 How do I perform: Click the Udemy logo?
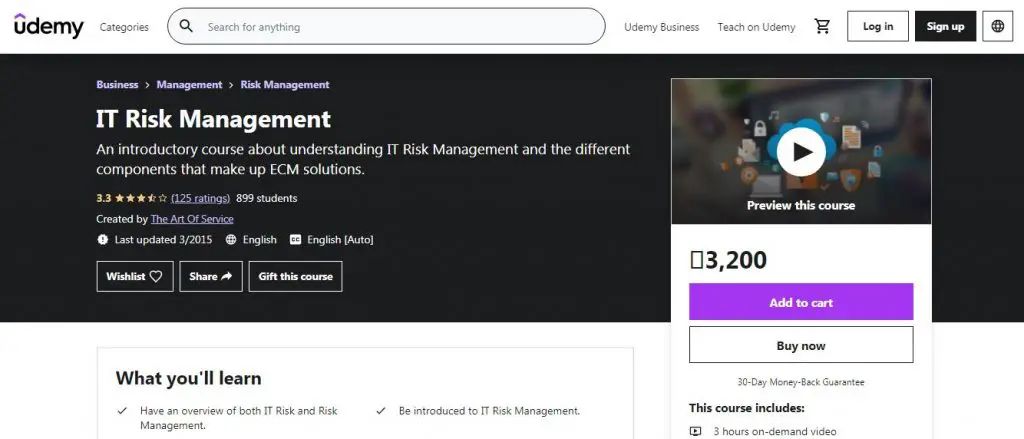pos(48,27)
